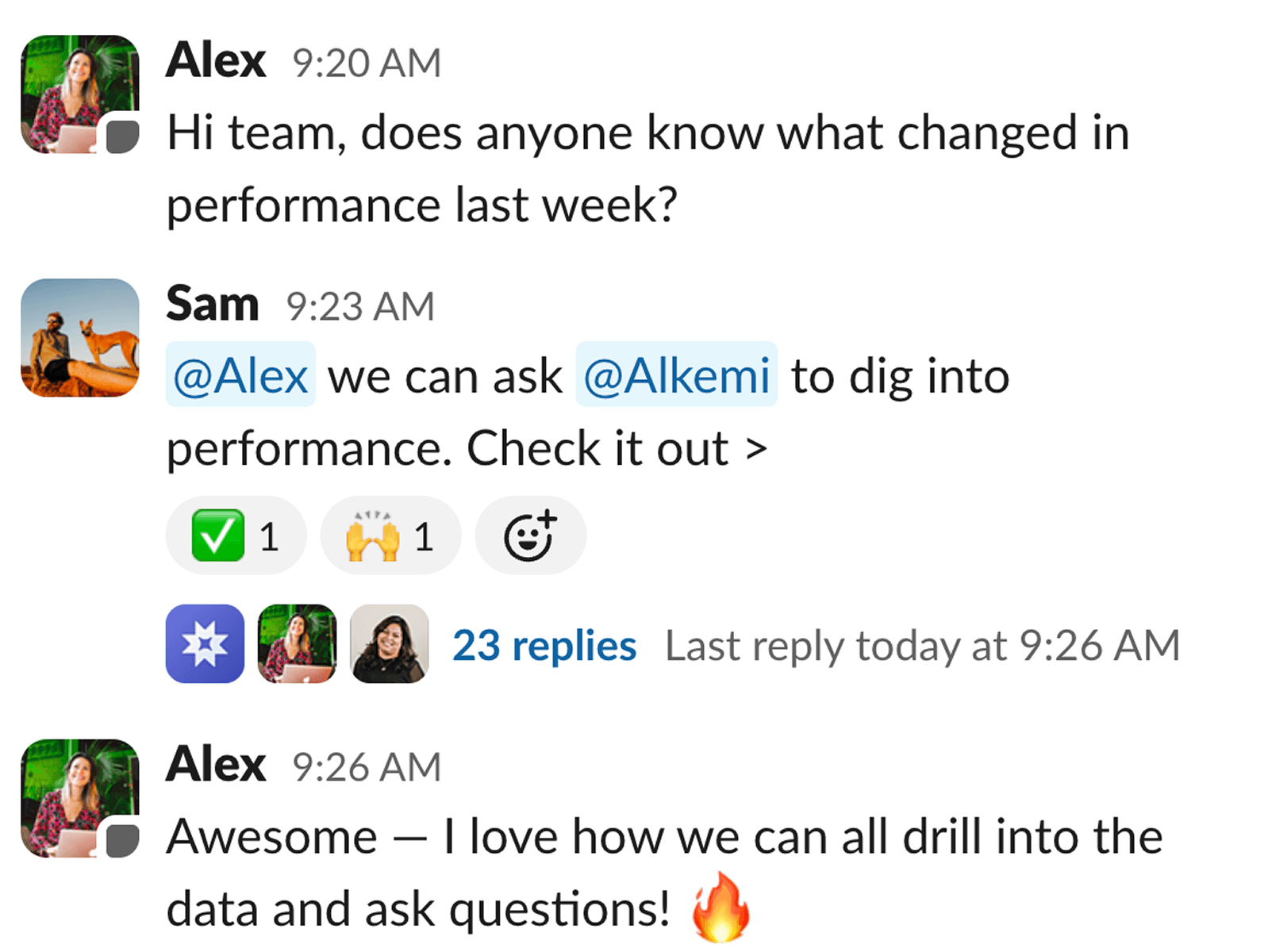This screenshot has width=1268, height=952.
Task: Click the @Alex mention in Sam's message
Action: tap(240, 374)
